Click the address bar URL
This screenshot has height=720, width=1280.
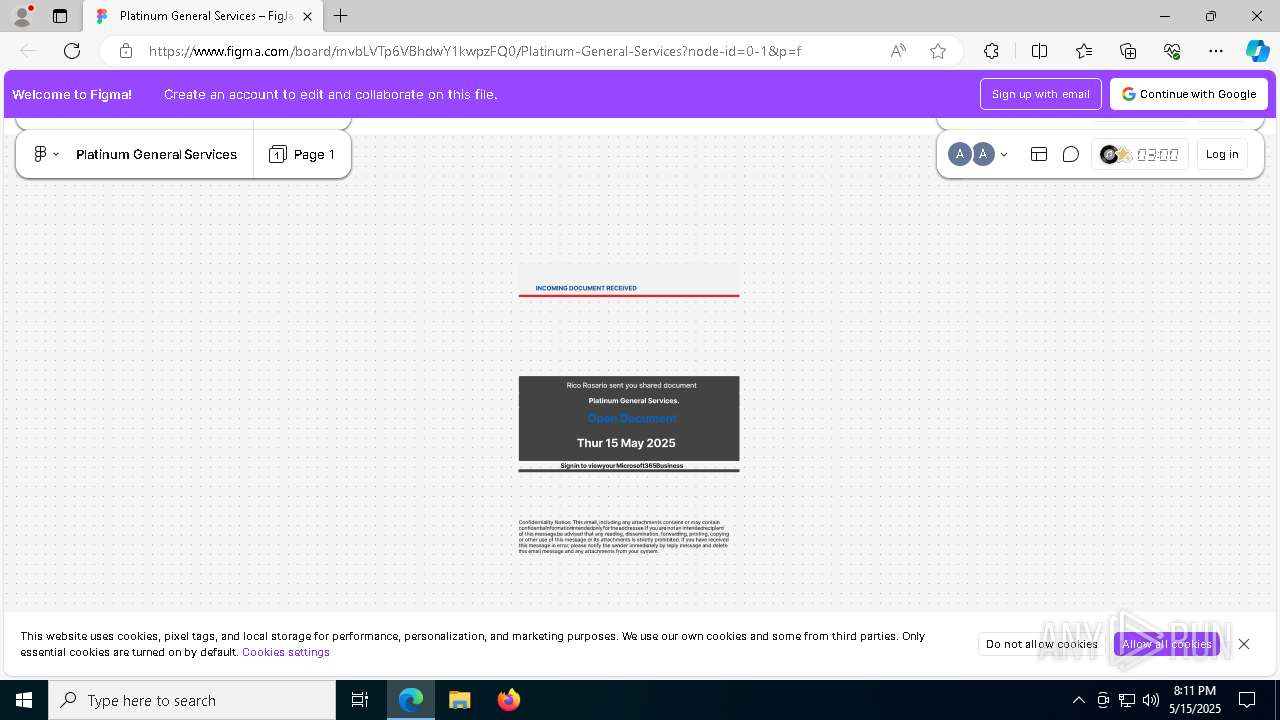pyautogui.click(x=474, y=51)
